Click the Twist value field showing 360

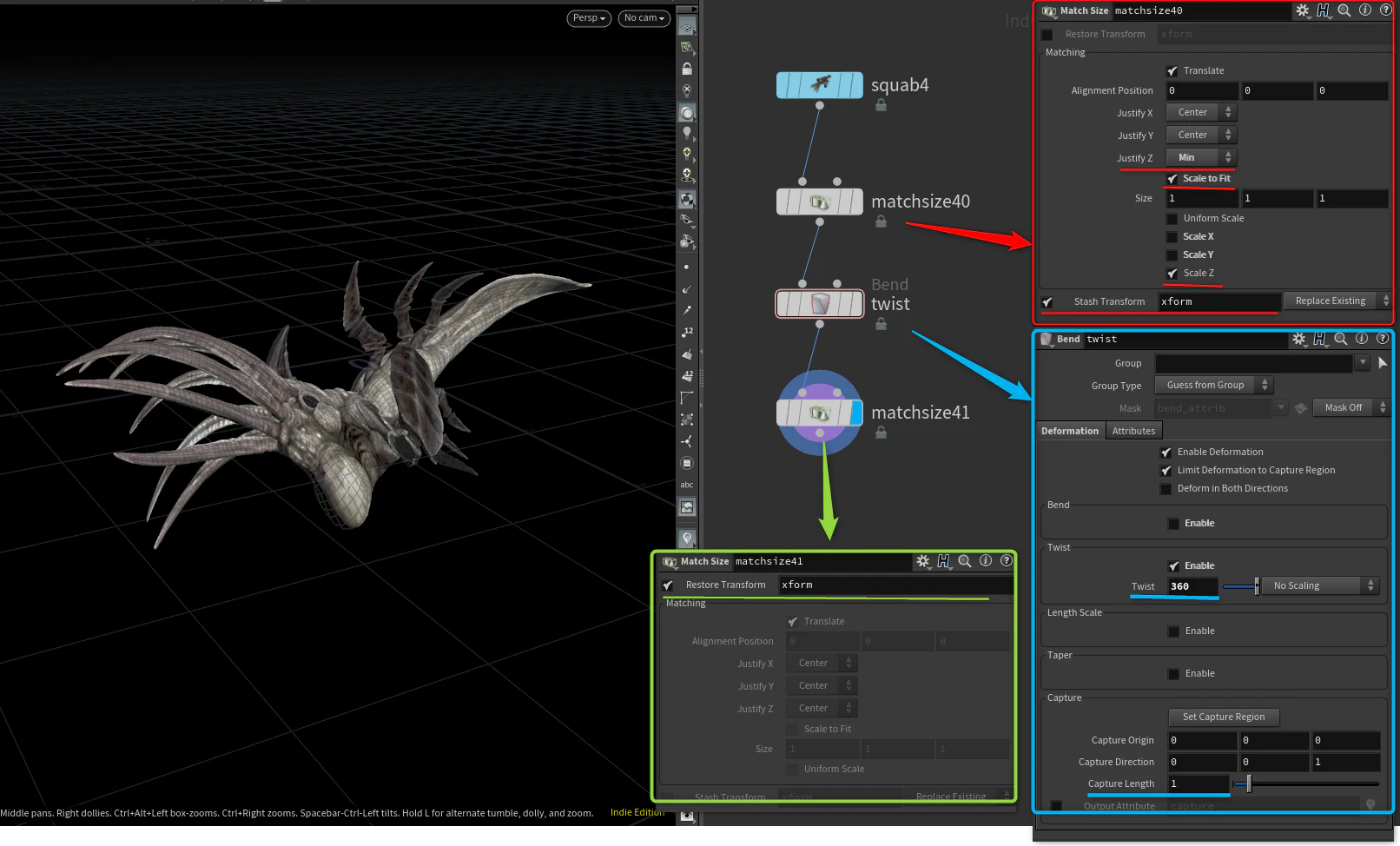pos(1192,586)
